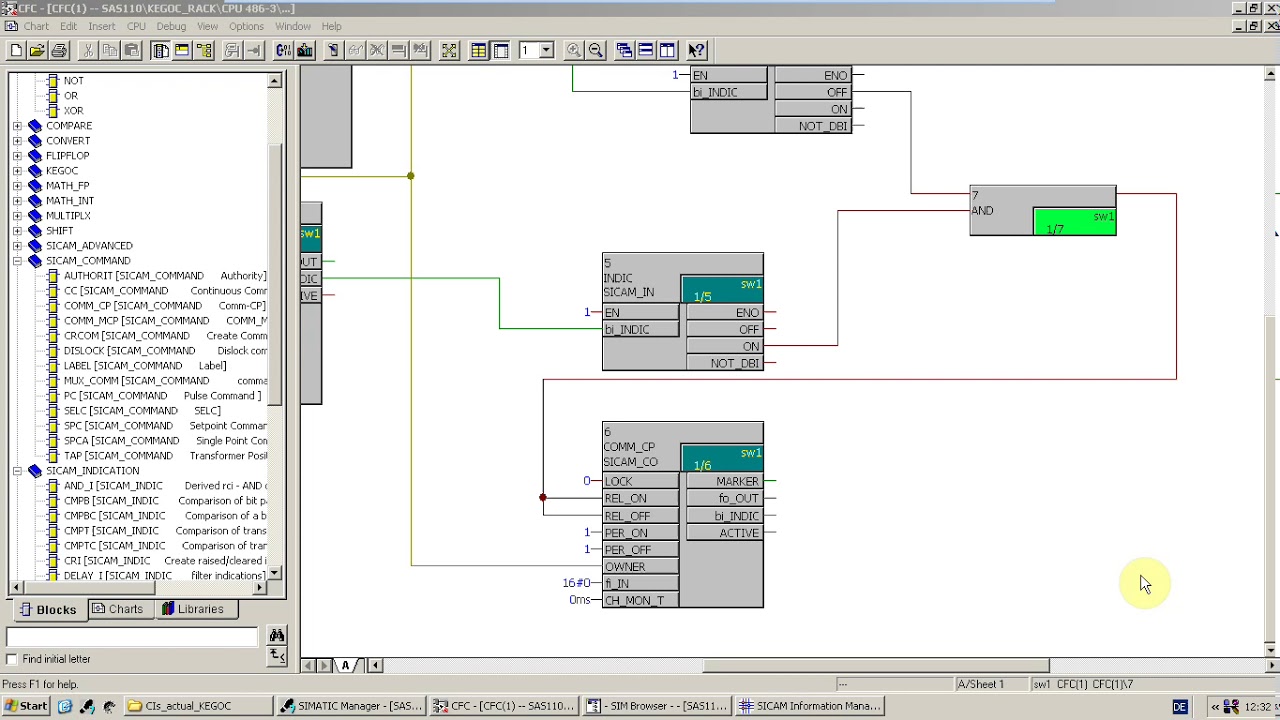
Task: Toggle the block Catalog icon
Action: 160,50
